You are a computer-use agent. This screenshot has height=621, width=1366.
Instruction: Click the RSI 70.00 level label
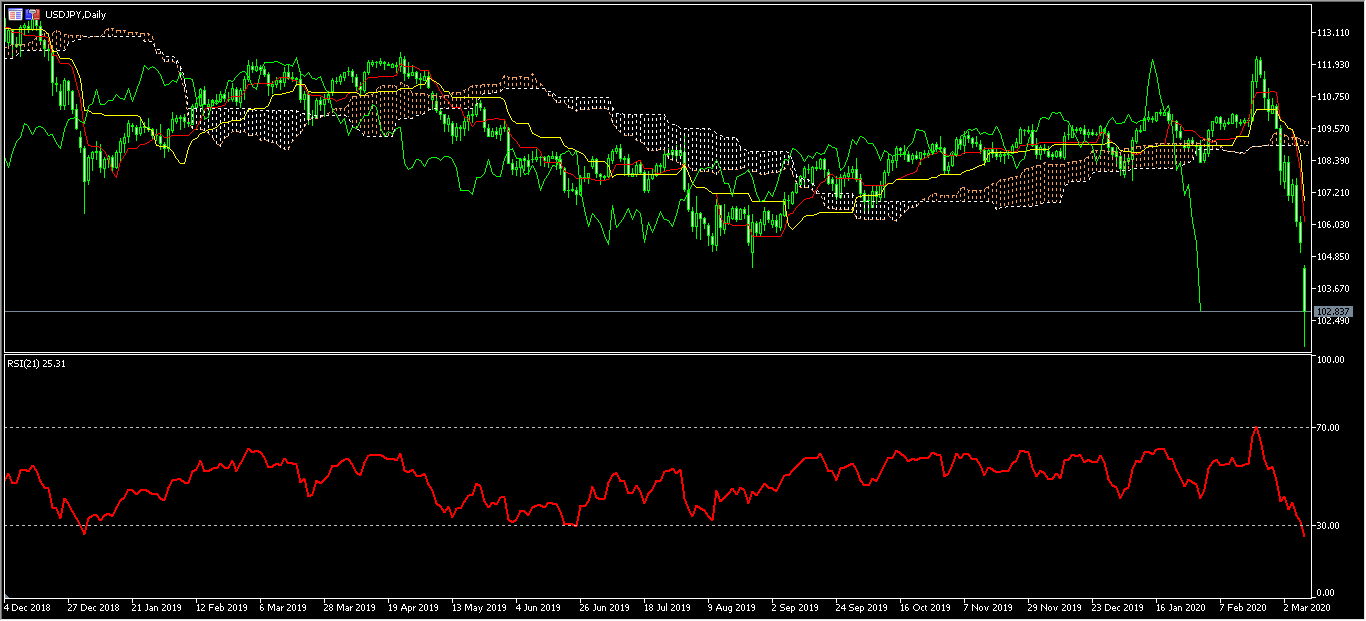click(1327, 427)
